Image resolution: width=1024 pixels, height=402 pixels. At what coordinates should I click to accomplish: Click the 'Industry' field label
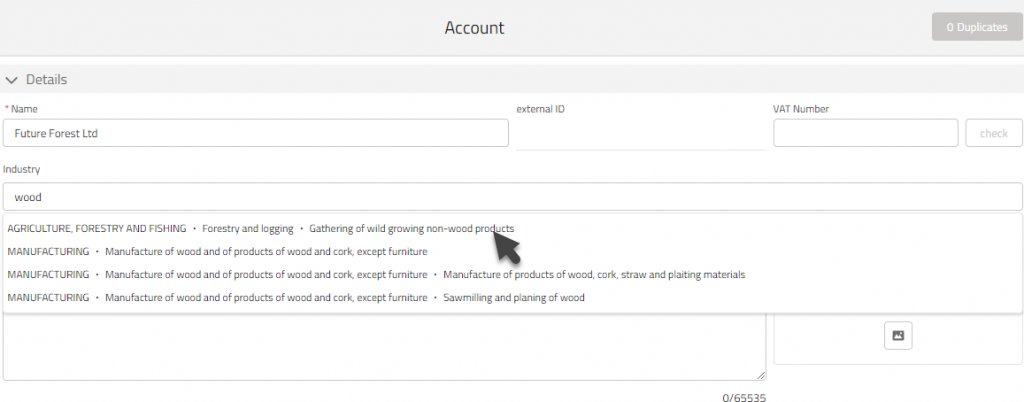pos(21,170)
